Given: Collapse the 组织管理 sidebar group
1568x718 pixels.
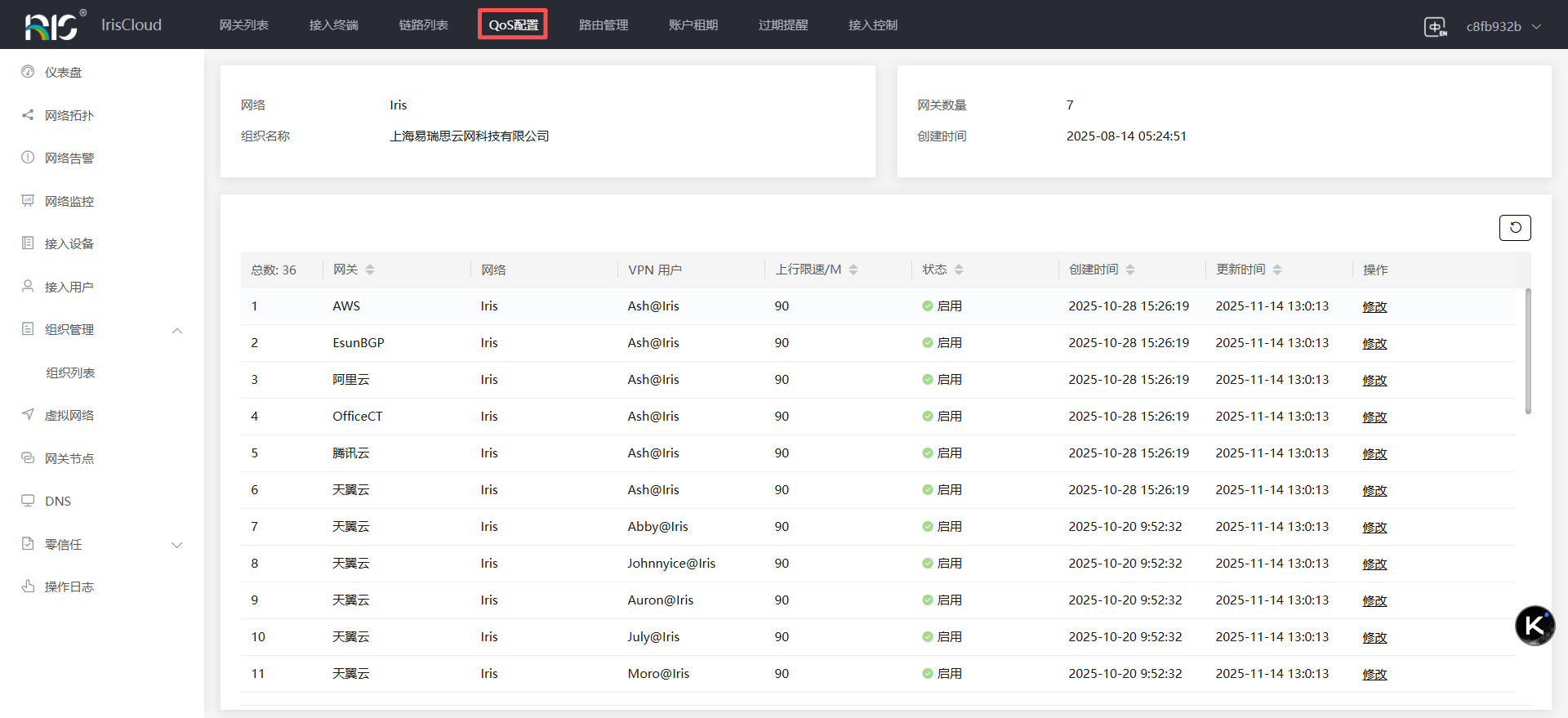Looking at the screenshot, I should click(x=177, y=330).
